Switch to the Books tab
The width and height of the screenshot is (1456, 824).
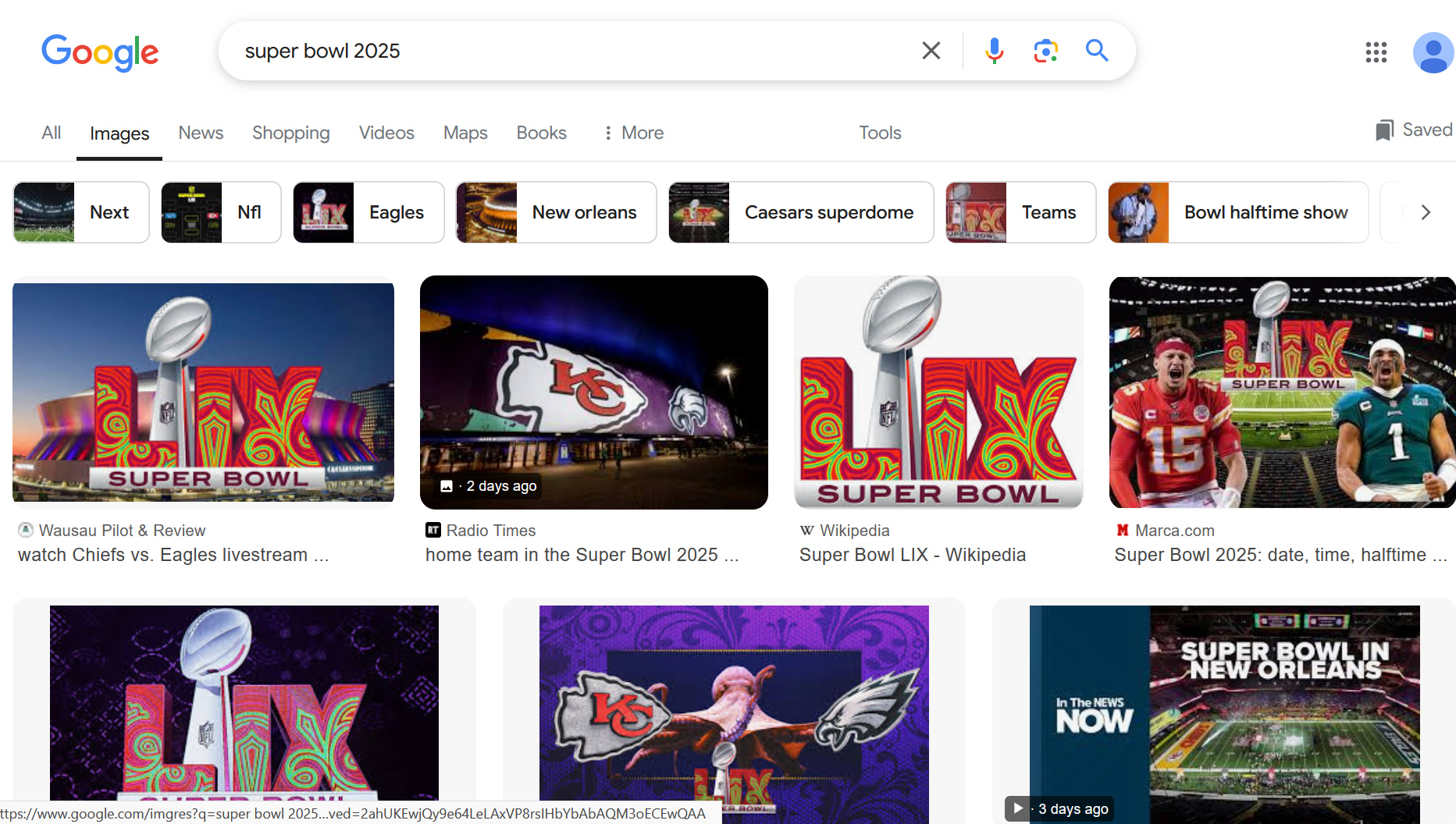pos(541,133)
